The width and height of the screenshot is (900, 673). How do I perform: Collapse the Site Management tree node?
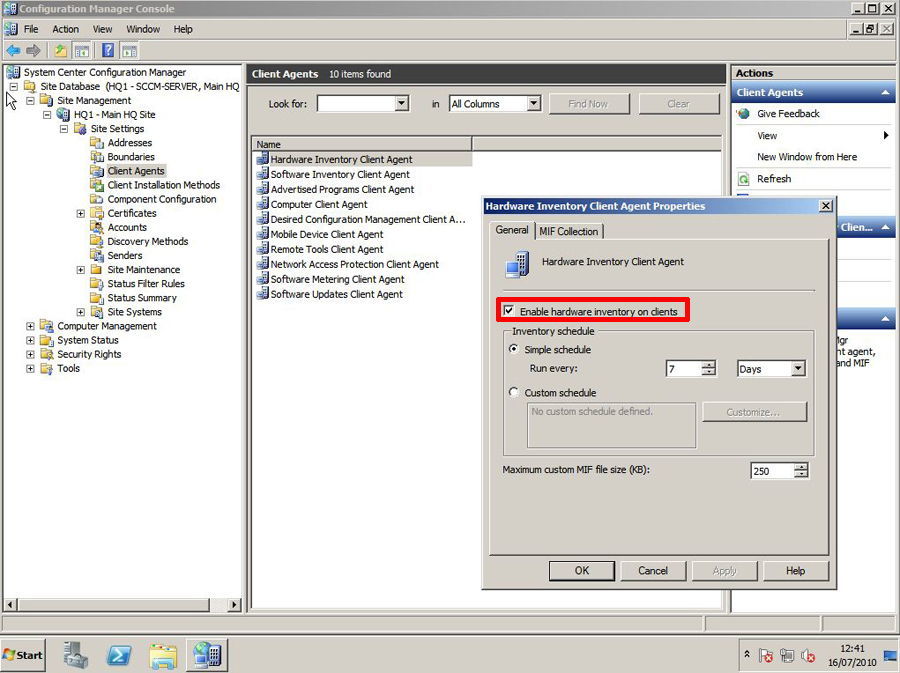(x=30, y=100)
